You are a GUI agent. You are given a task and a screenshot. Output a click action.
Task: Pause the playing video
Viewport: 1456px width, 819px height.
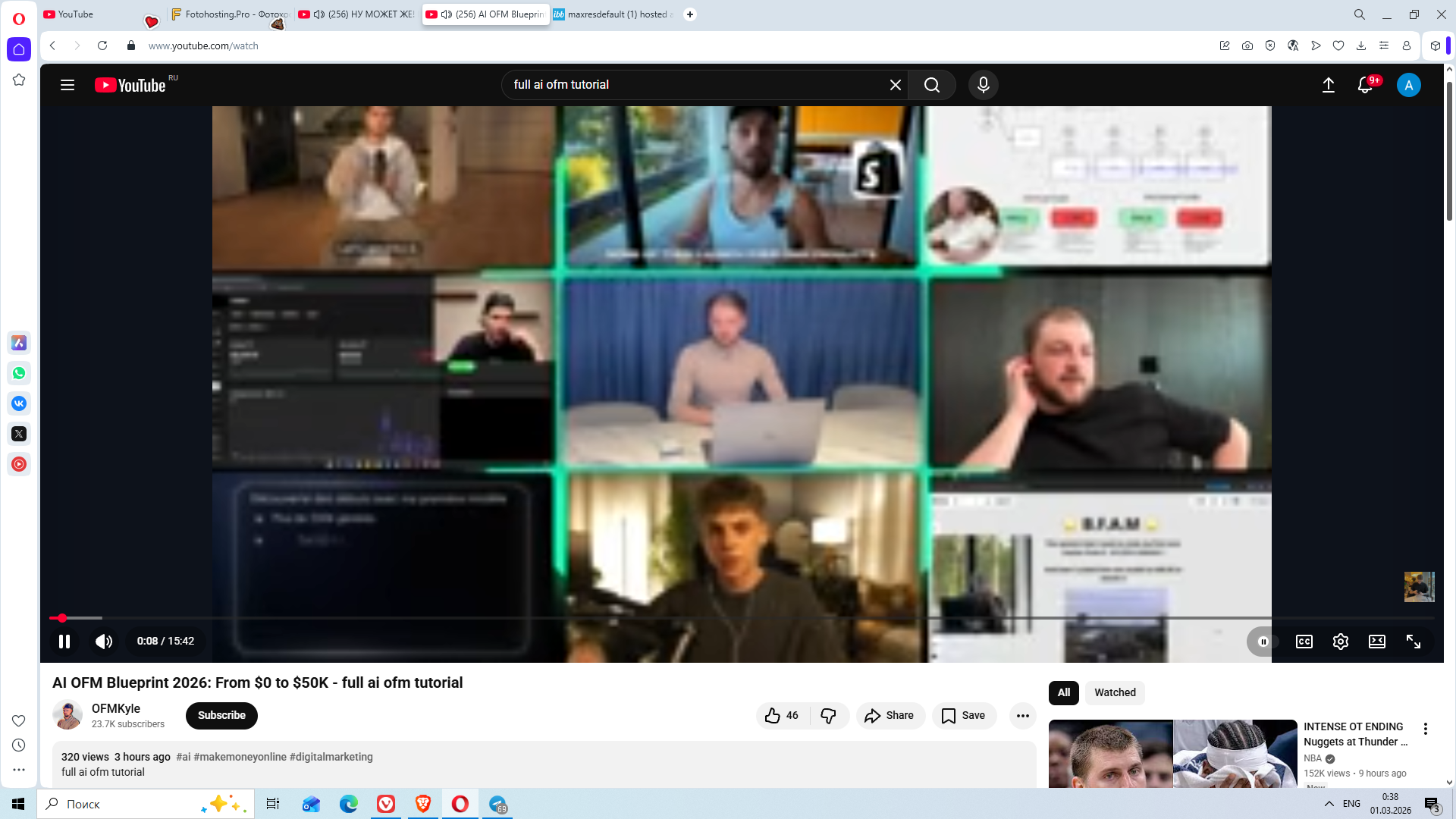[x=64, y=642]
